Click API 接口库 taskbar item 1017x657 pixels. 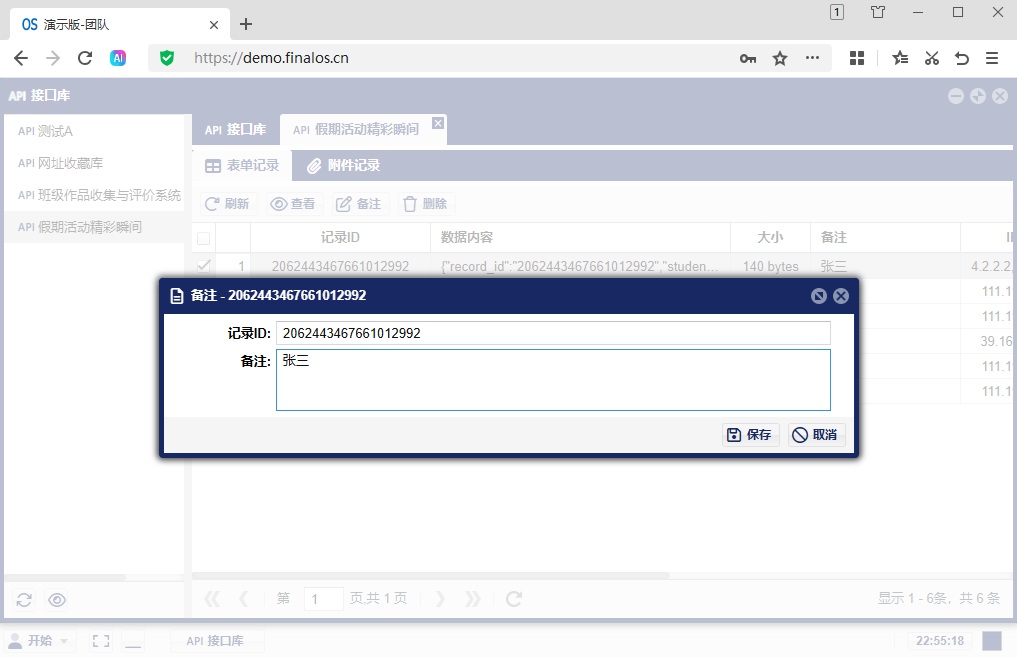click(x=216, y=641)
